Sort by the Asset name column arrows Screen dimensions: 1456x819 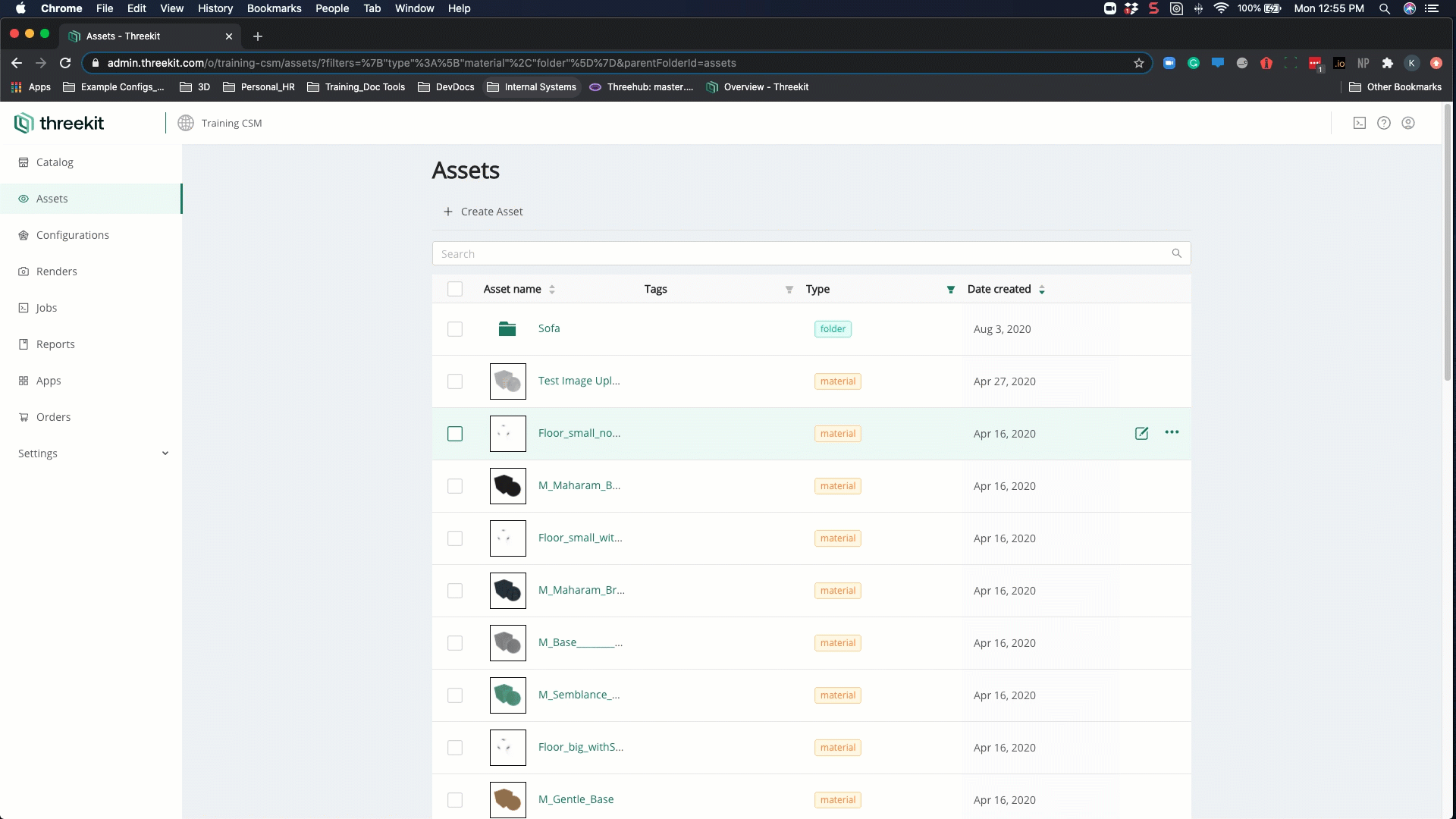(552, 290)
